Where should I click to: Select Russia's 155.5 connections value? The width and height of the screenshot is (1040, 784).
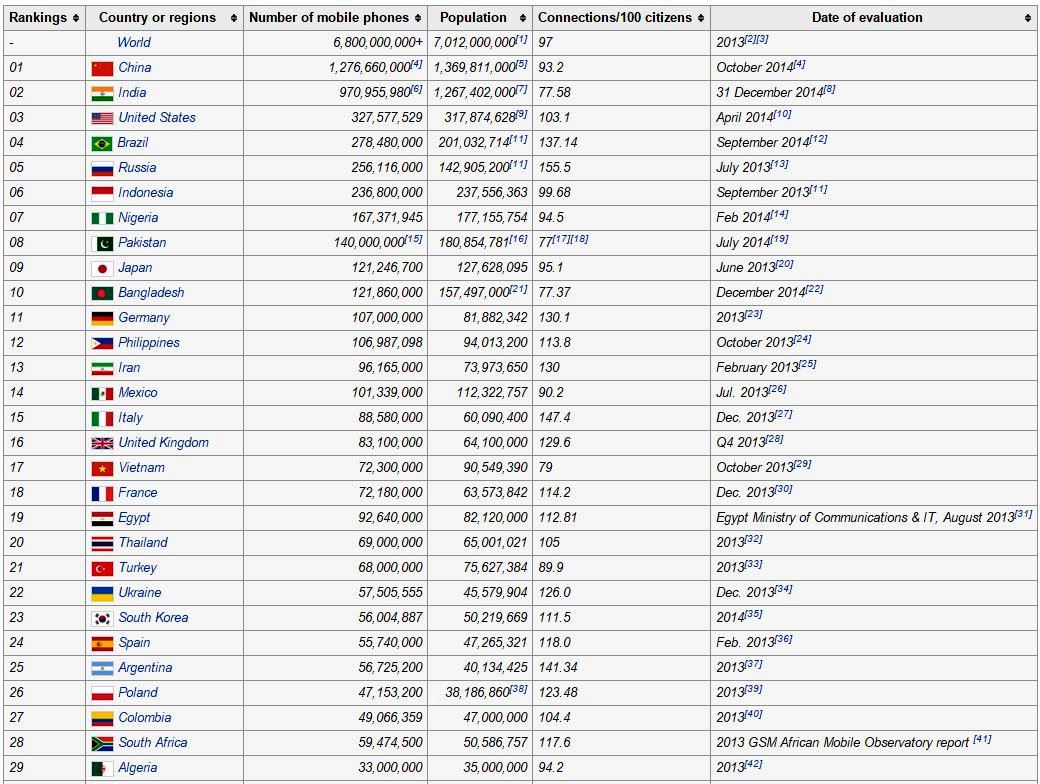pos(554,168)
